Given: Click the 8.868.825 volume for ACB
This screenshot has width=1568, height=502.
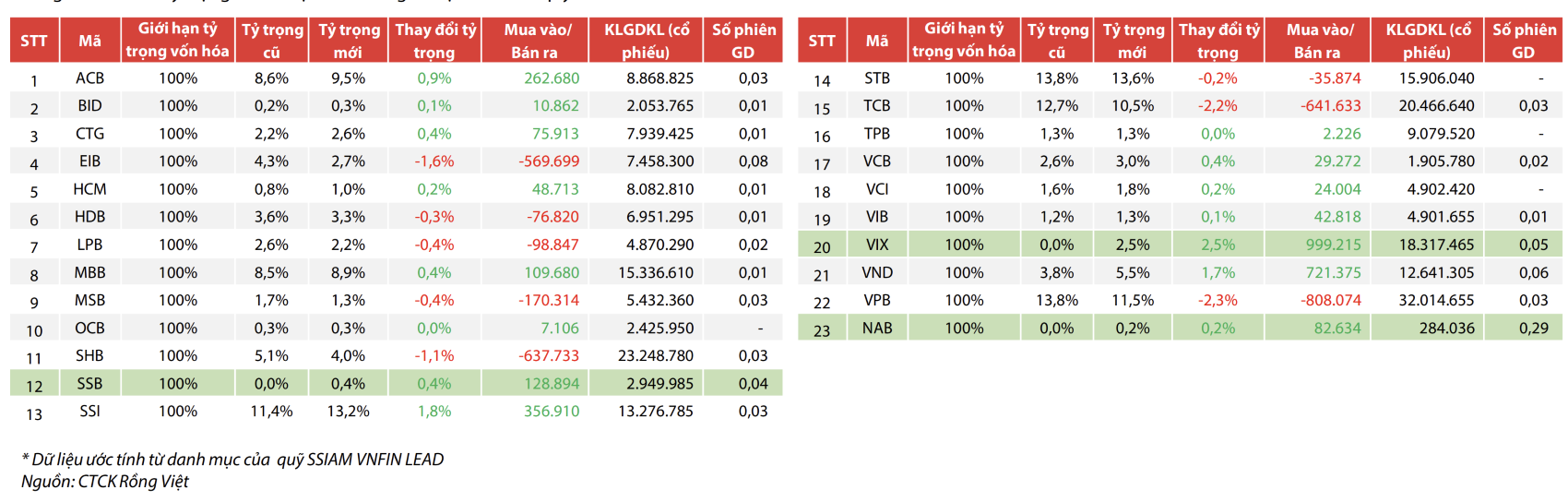Looking at the screenshot, I should (660, 78).
